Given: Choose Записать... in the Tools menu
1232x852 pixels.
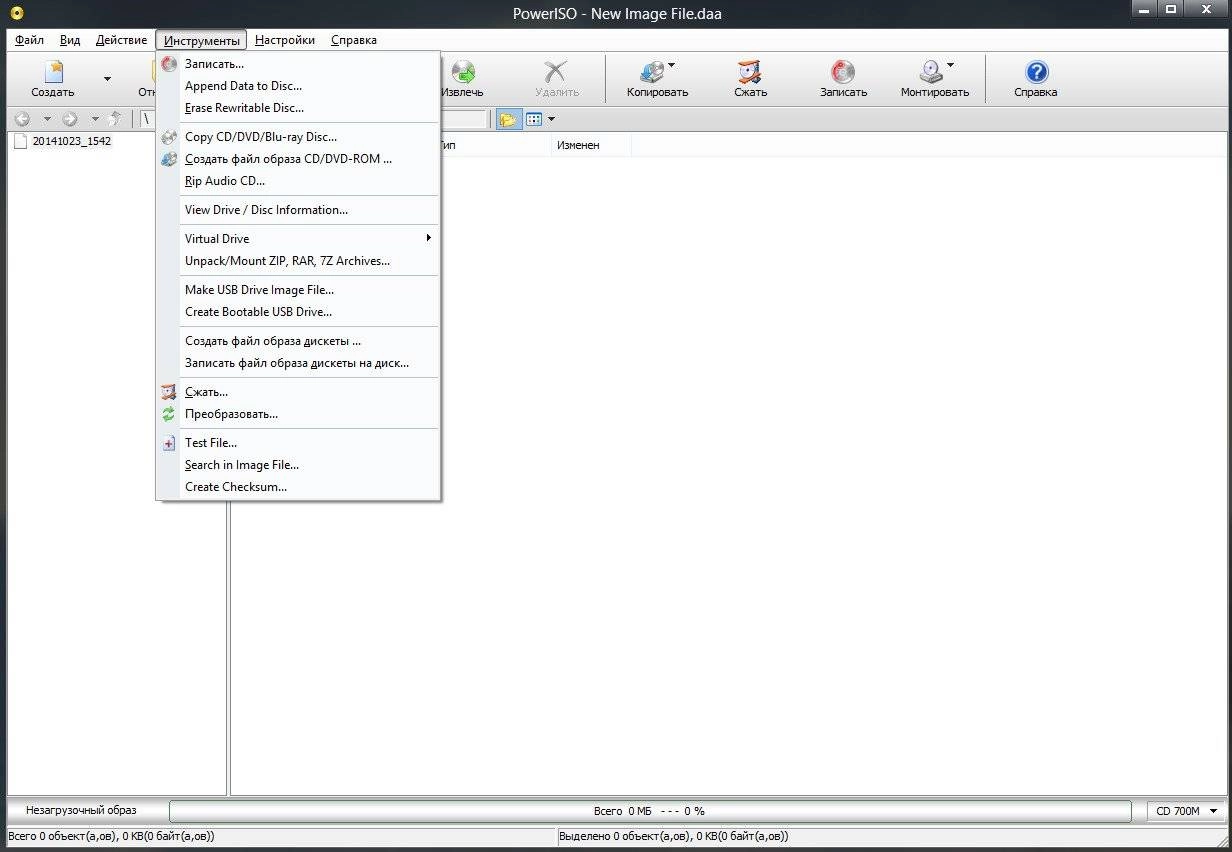Looking at the screenshot, I should [x=298, y=64].
